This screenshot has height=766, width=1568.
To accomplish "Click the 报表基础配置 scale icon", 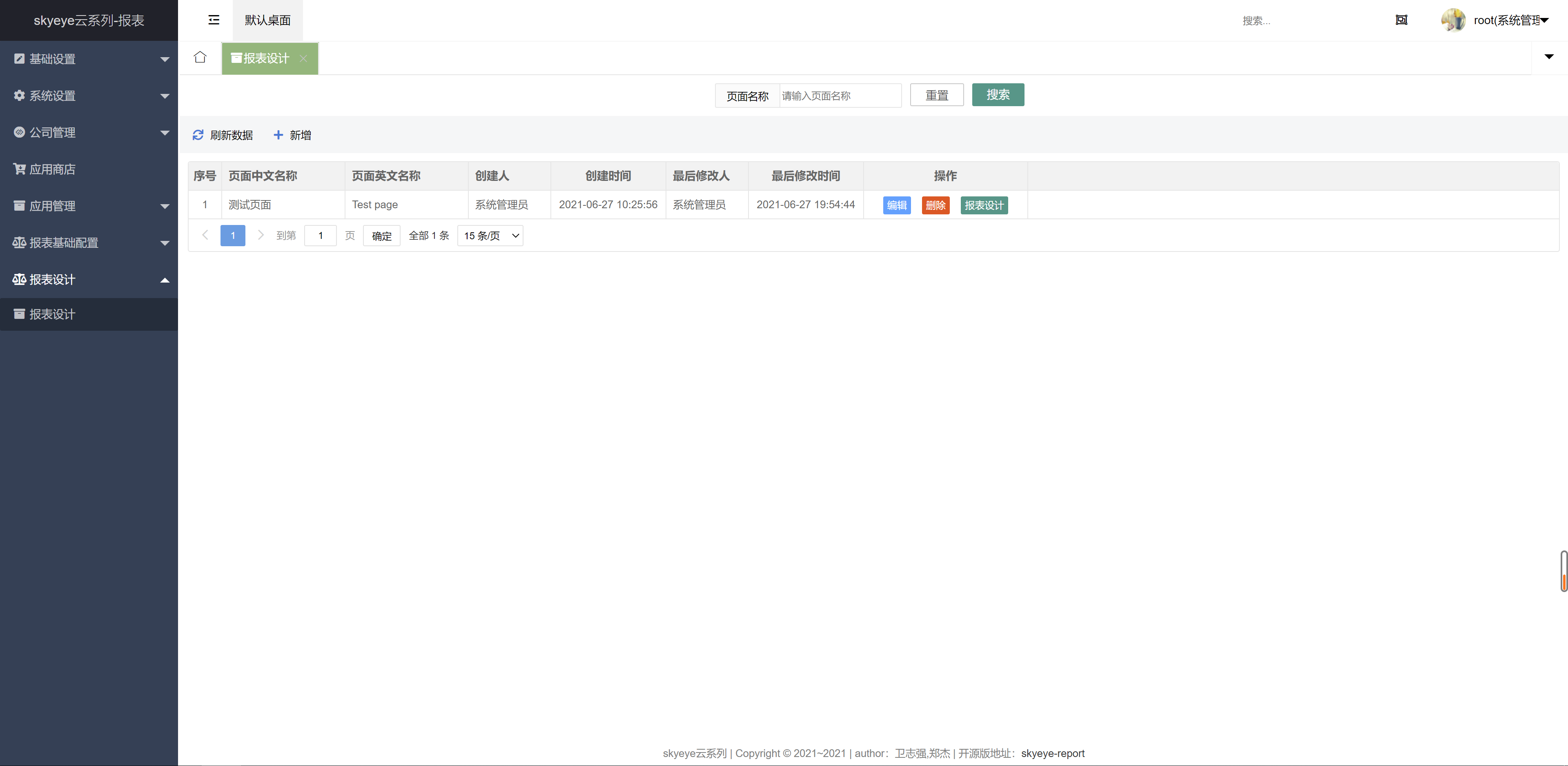I will pos(20,243).
